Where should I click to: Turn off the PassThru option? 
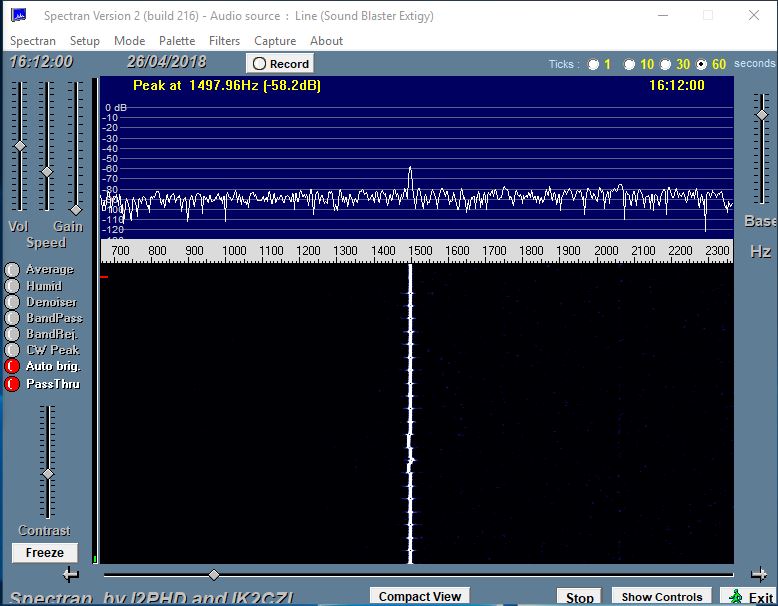(12, 384)
